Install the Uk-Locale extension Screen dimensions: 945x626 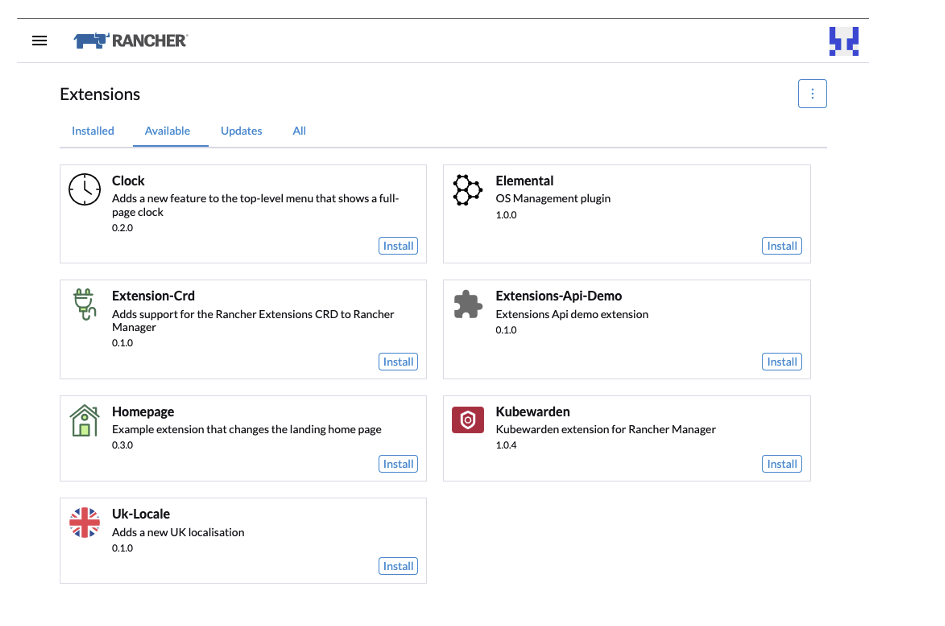point(398,566)
